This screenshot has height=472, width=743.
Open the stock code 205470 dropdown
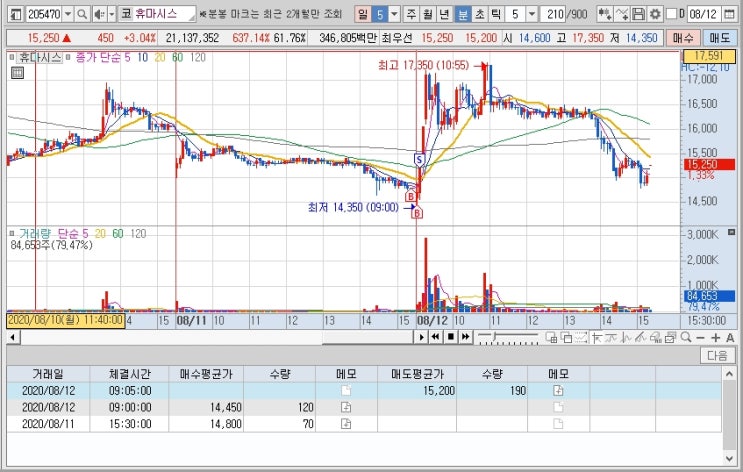(68, 14)
